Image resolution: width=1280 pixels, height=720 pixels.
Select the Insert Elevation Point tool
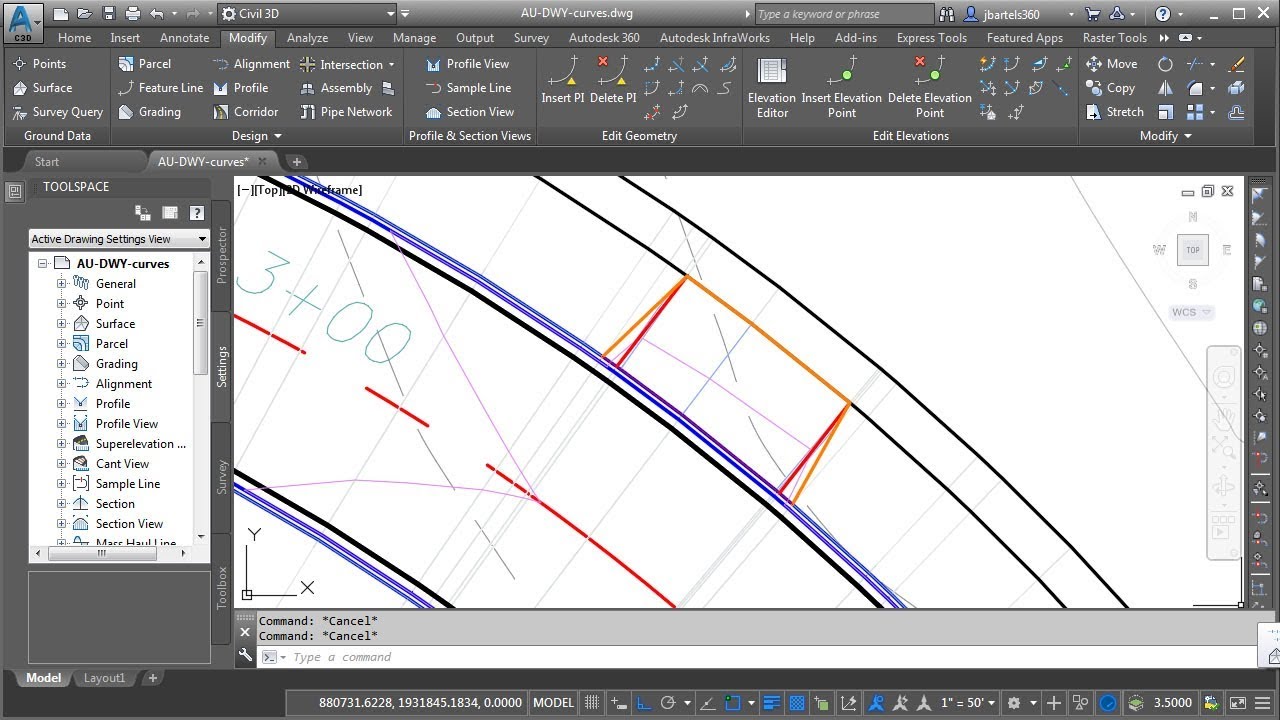coord(842,87)
